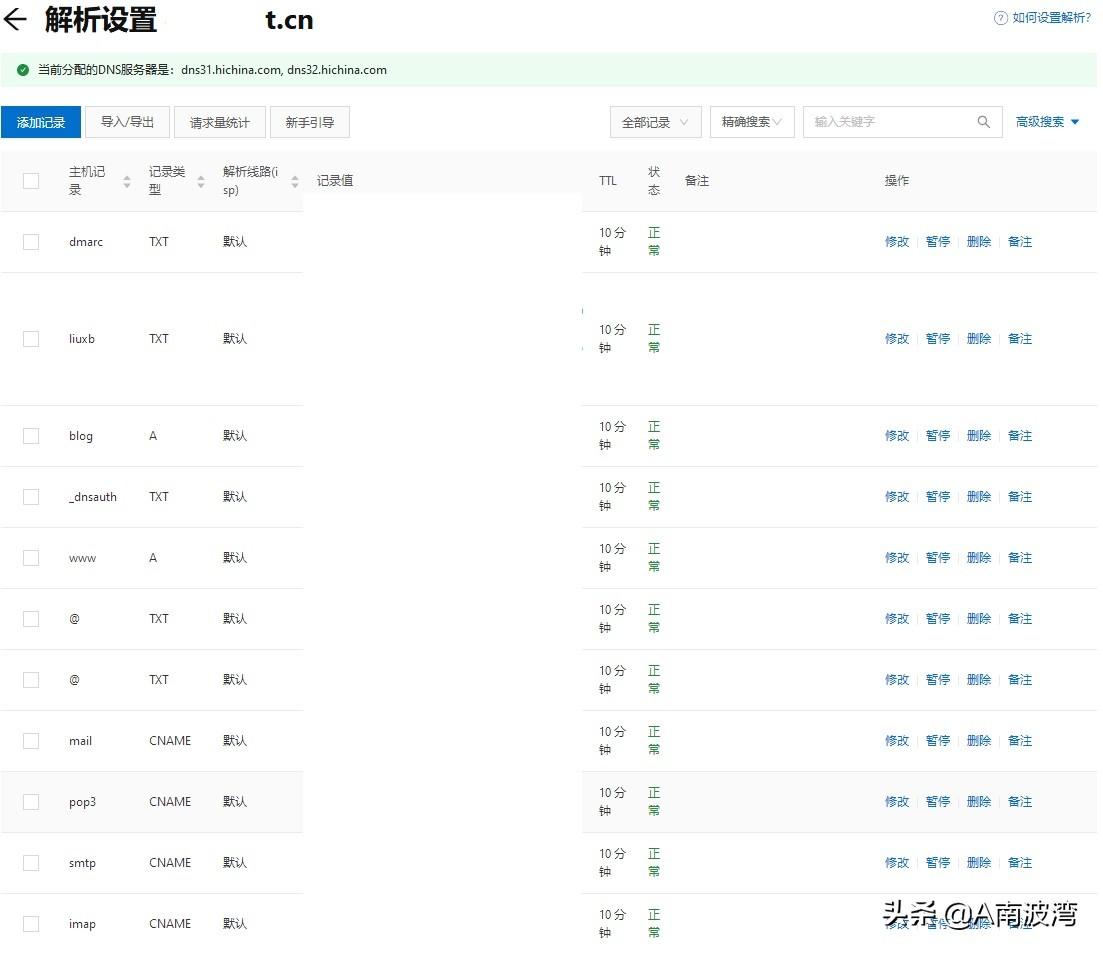Focus the 输入关键字 search field
The image size is (1103, 953).
coord(890,122)
